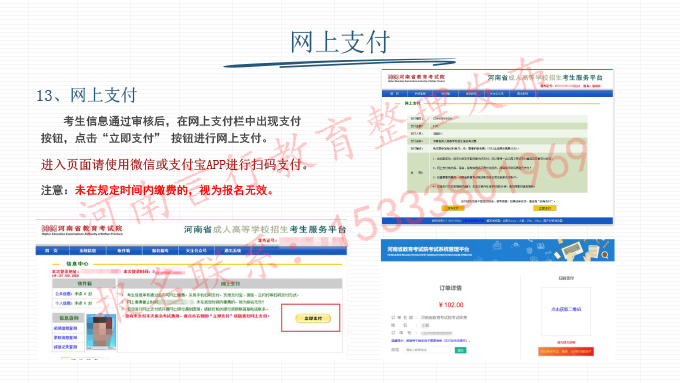
Task: Open first query link under 信息查询
Action: (x=65, y=328)
